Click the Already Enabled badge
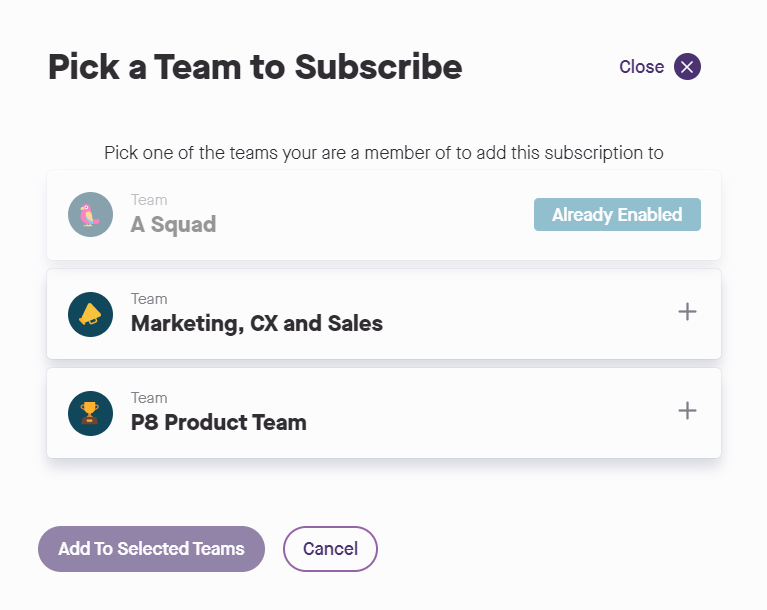767x610 pixels. click(x=617, y=215)
